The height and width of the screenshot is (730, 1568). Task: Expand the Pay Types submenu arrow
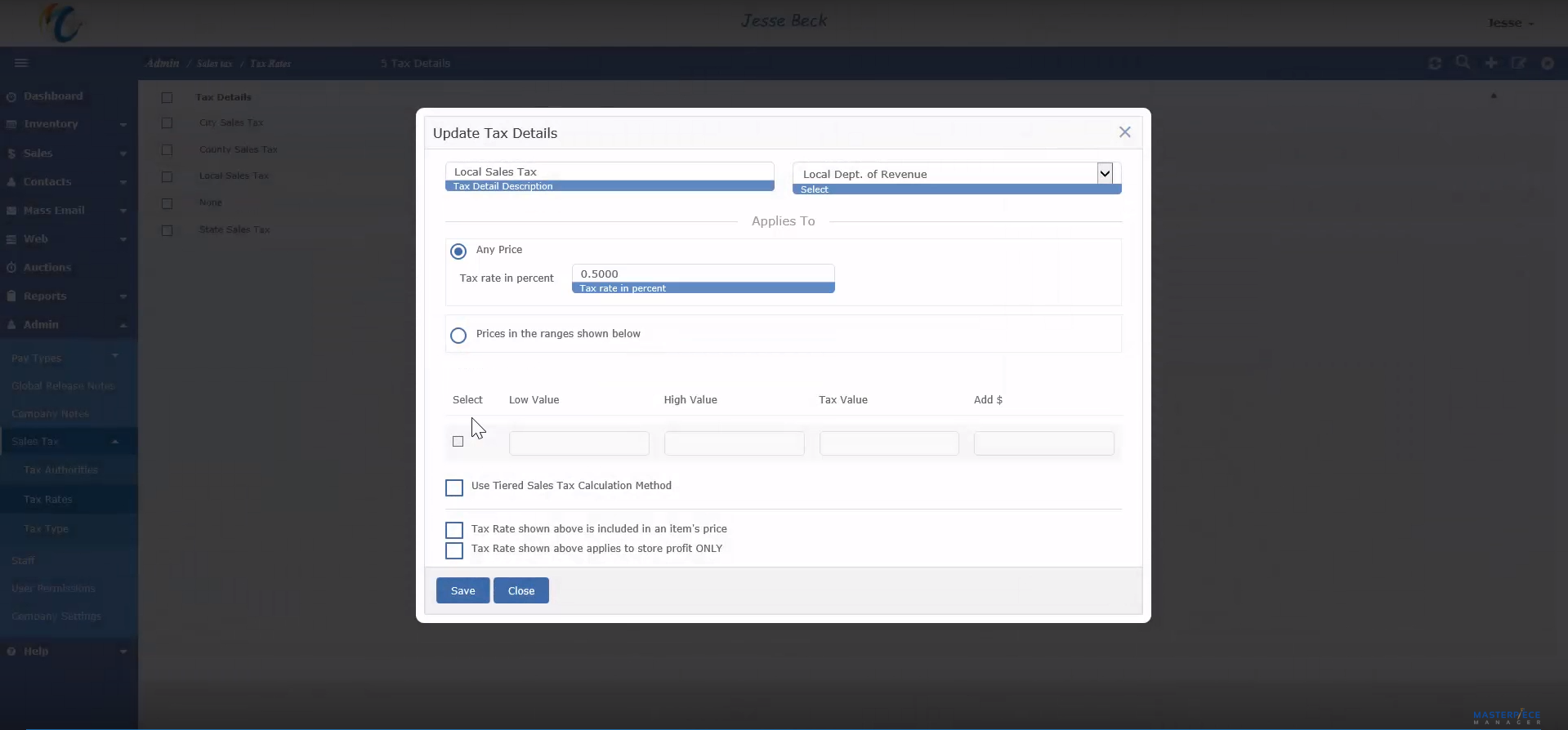point(115,356)
